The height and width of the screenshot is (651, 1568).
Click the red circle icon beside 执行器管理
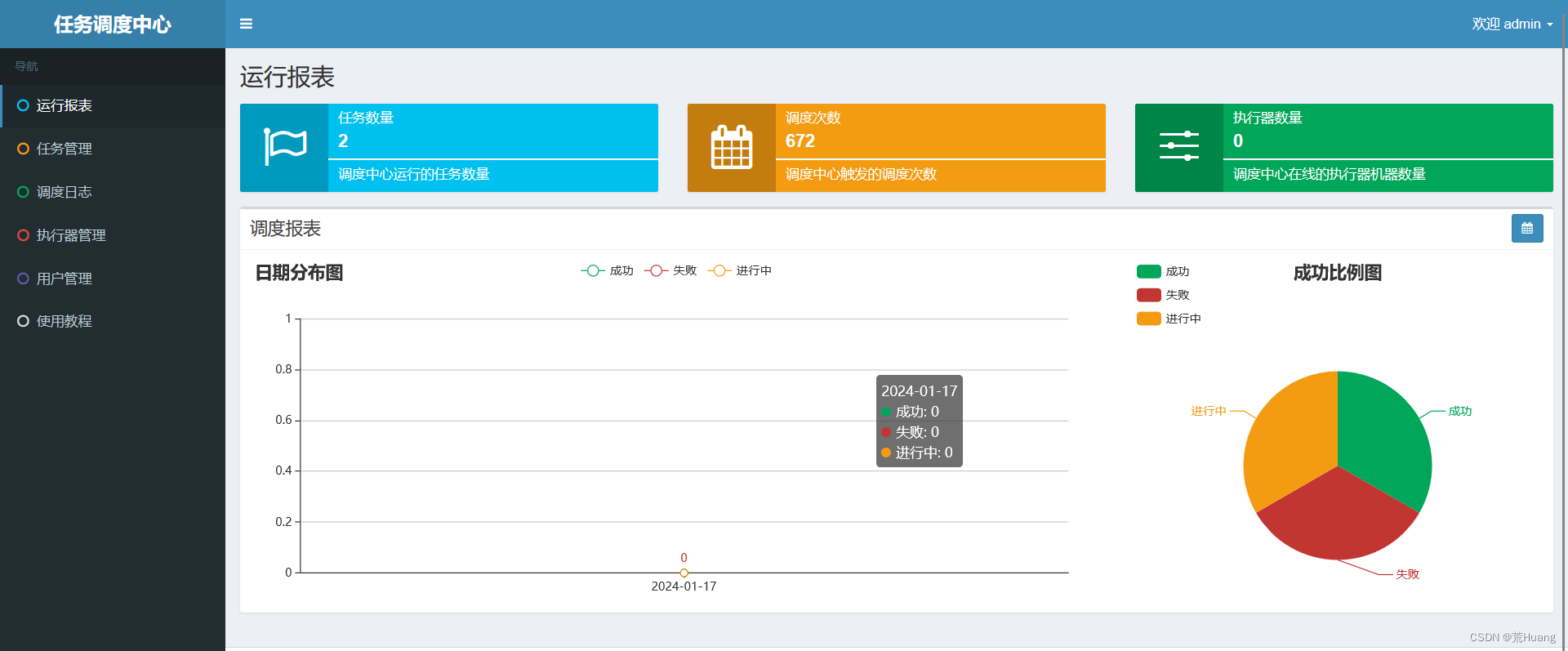pos(23,235)
